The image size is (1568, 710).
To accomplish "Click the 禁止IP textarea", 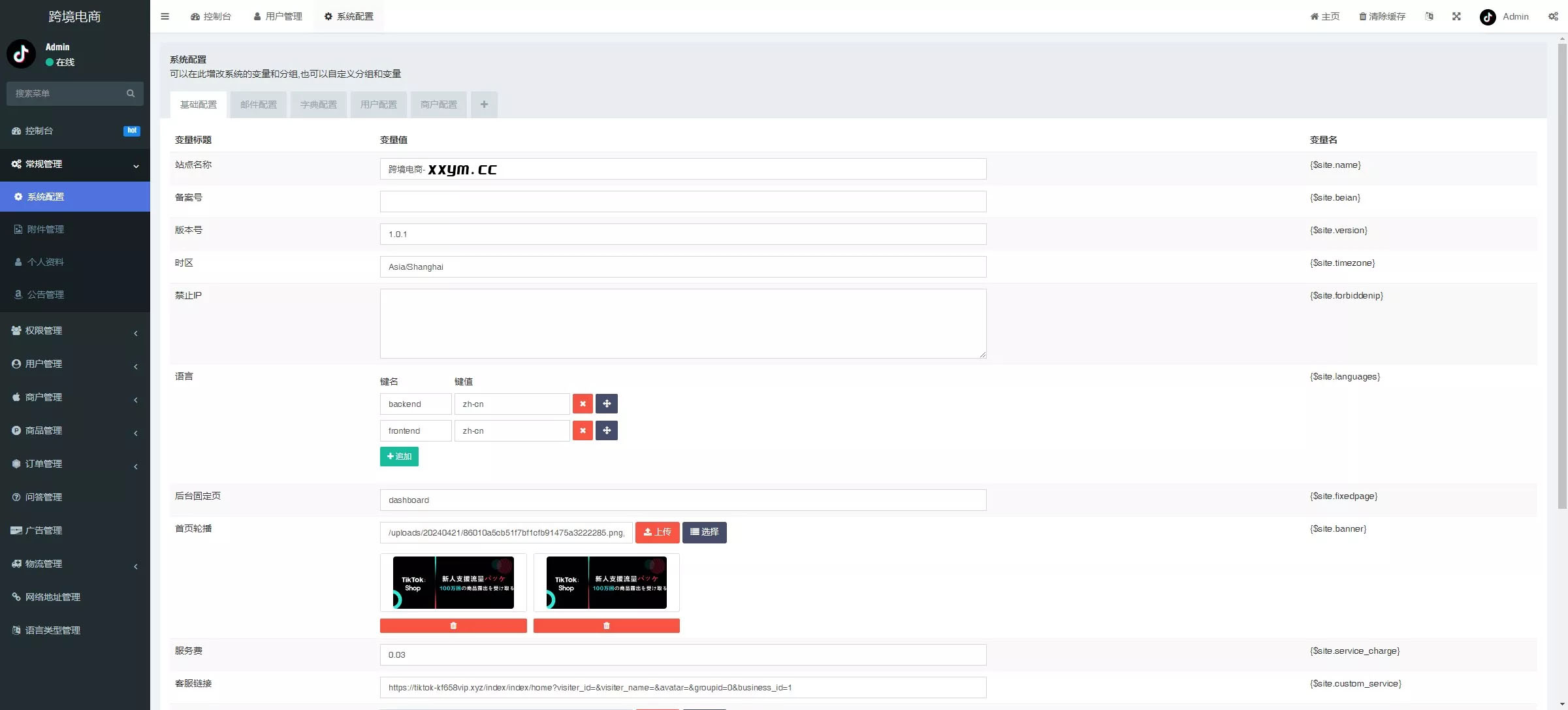I will 683,323.
